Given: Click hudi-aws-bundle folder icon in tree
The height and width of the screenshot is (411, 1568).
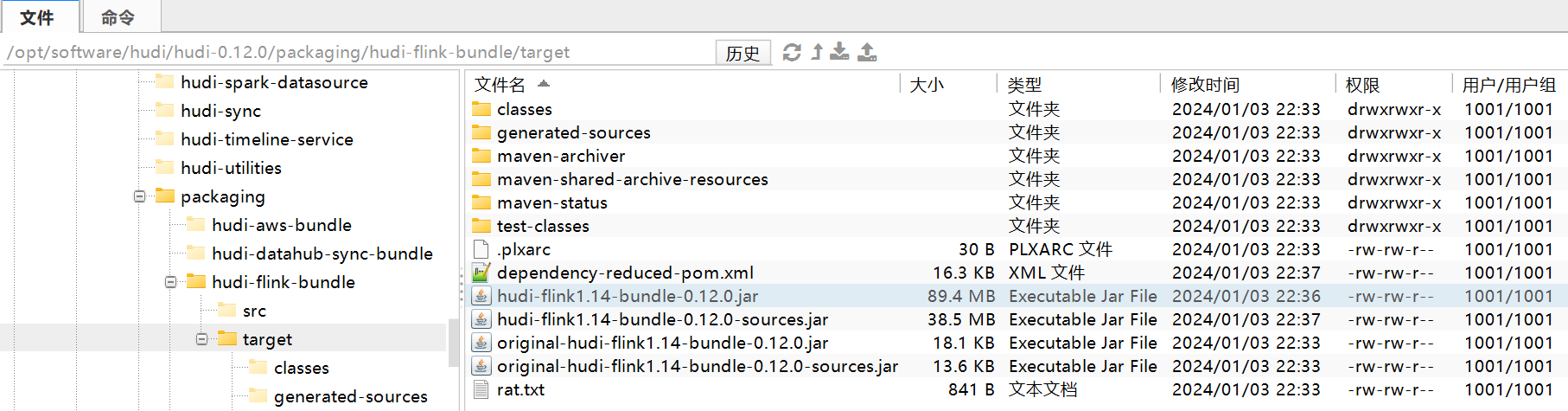Looking at the screenshot, I should pos(196,224).
